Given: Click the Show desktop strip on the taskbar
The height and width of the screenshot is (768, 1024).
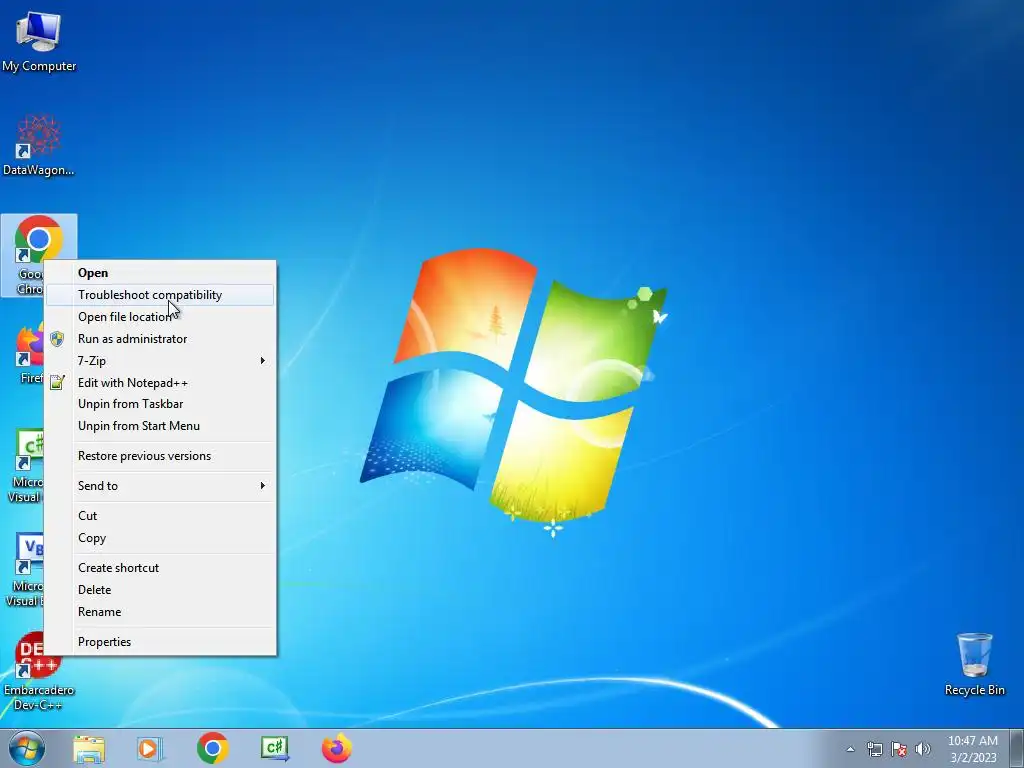Looking at the screenshot, I should coord(1016,748).
